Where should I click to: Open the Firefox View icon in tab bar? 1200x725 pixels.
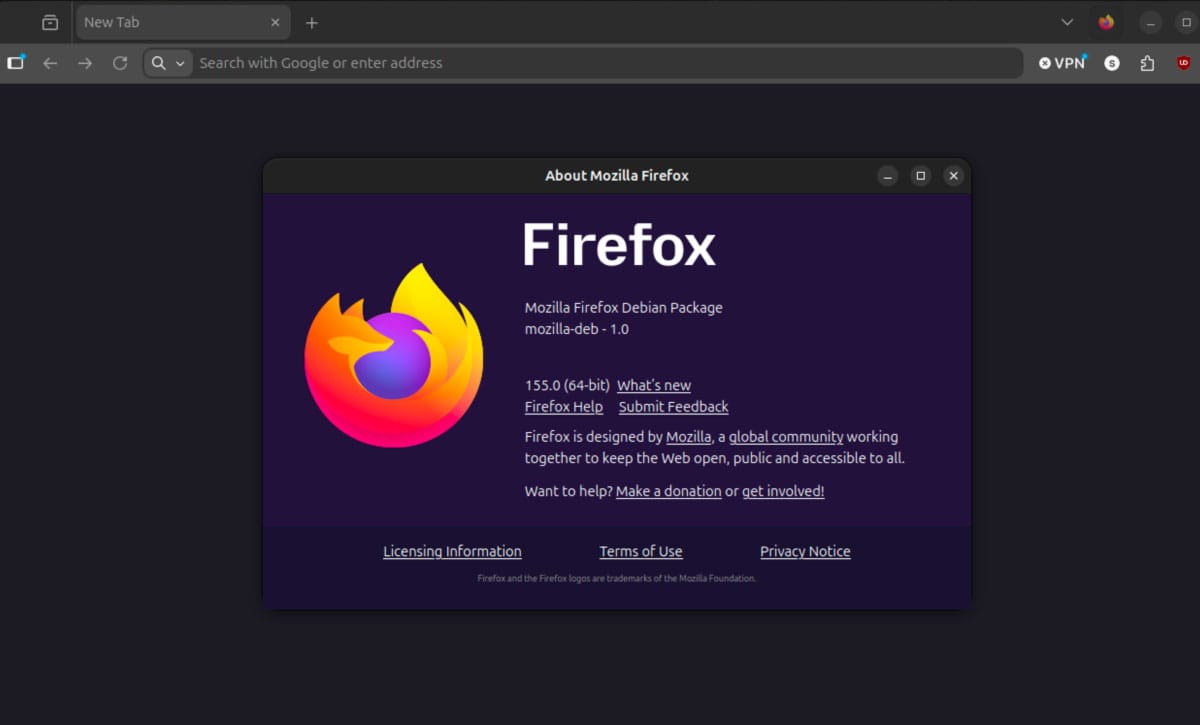point(50,22)
